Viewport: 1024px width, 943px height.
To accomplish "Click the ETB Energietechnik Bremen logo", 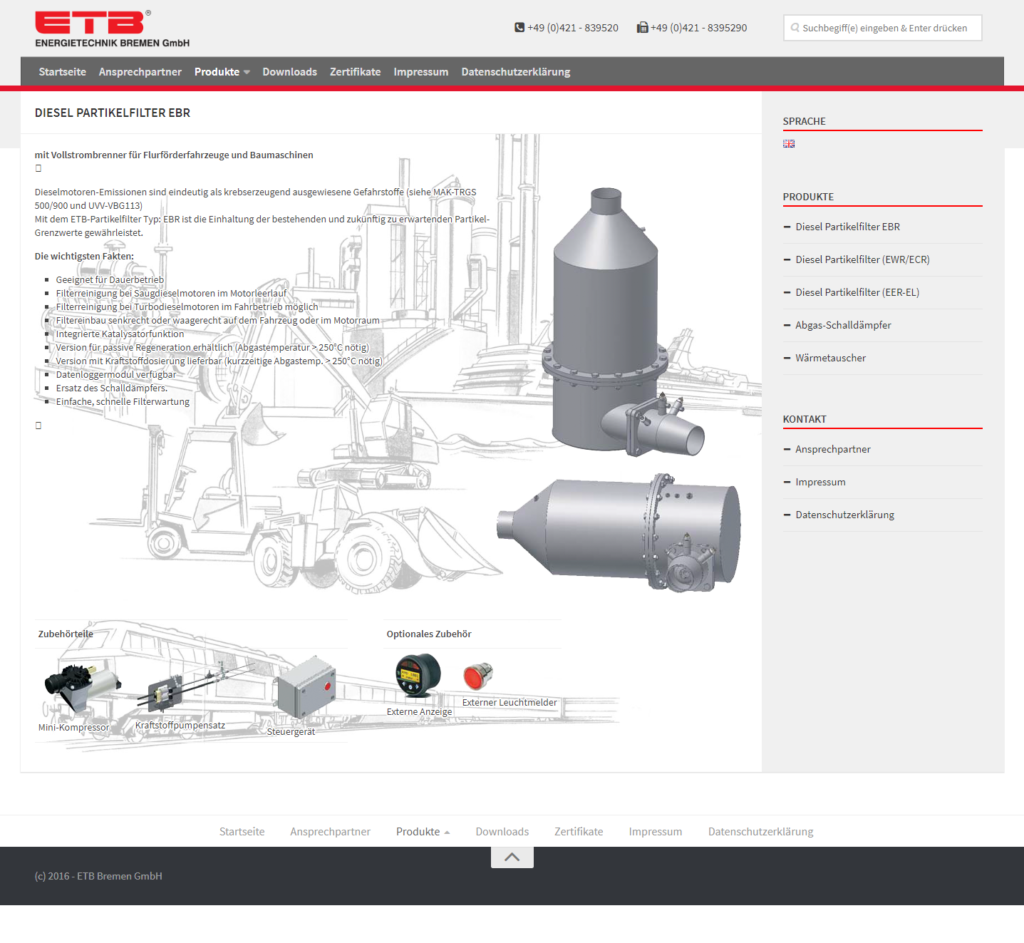I will (x=112, y=29).
